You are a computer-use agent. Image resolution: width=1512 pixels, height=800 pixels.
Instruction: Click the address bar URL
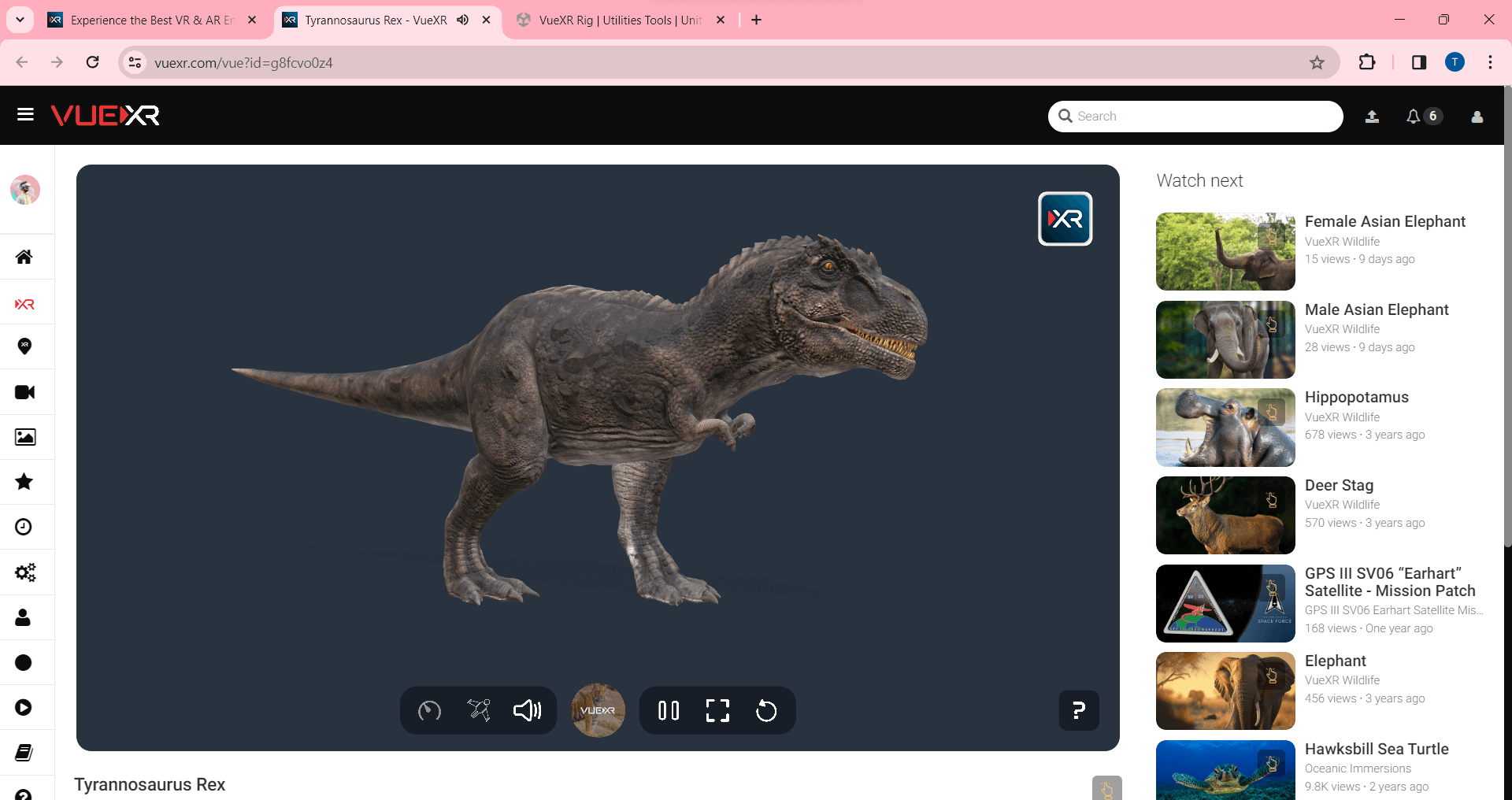pyautogui.click(x=243, y=63)
